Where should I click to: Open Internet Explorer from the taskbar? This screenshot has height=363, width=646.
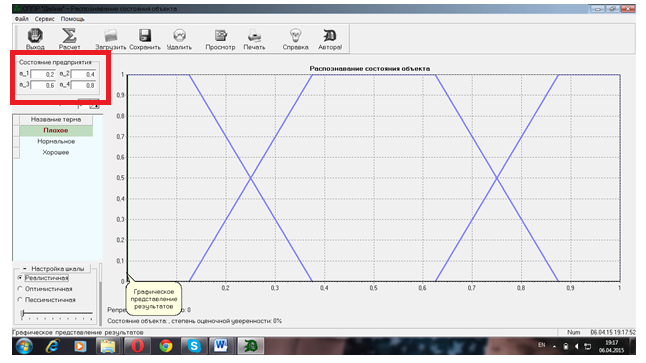pyautogui.click(x=52, y=346)
